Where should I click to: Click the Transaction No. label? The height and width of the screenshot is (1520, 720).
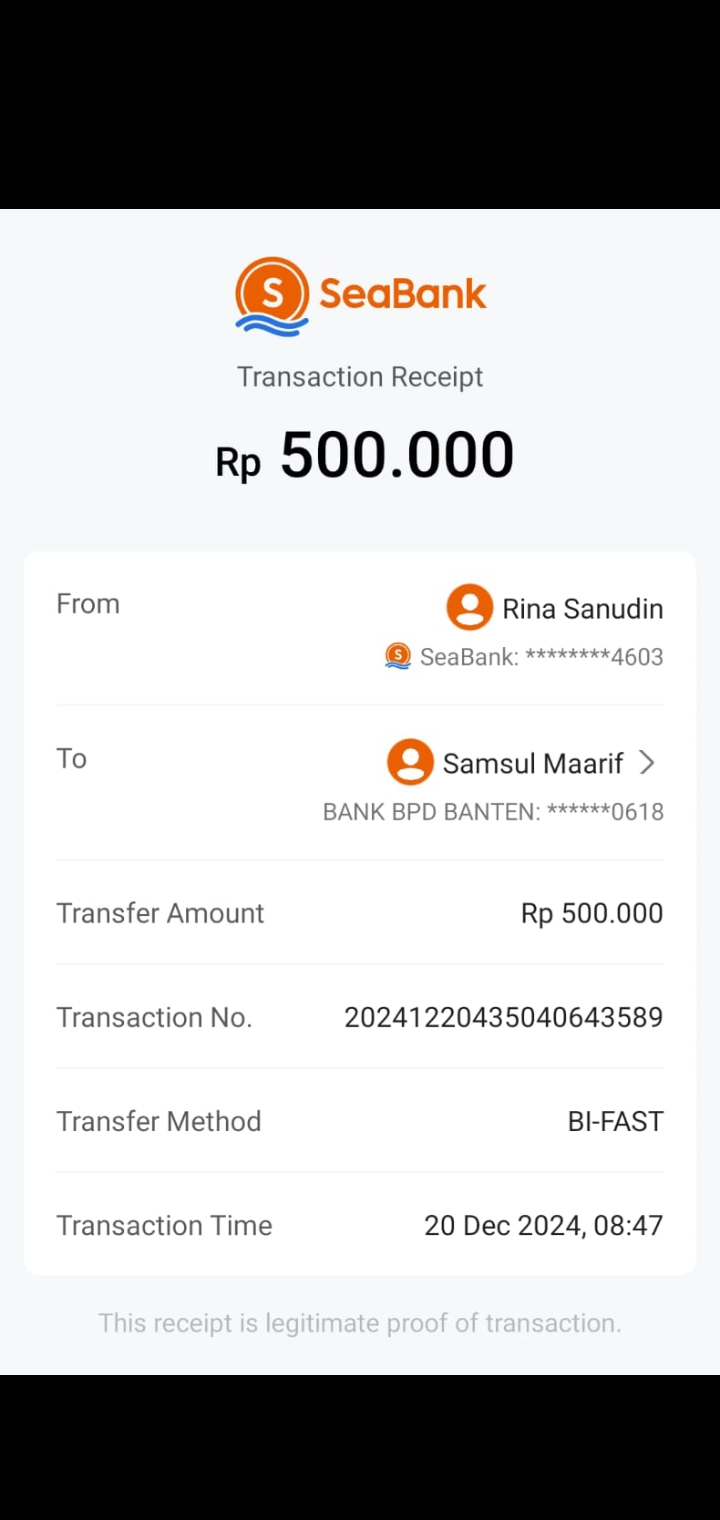(154, 1017)
